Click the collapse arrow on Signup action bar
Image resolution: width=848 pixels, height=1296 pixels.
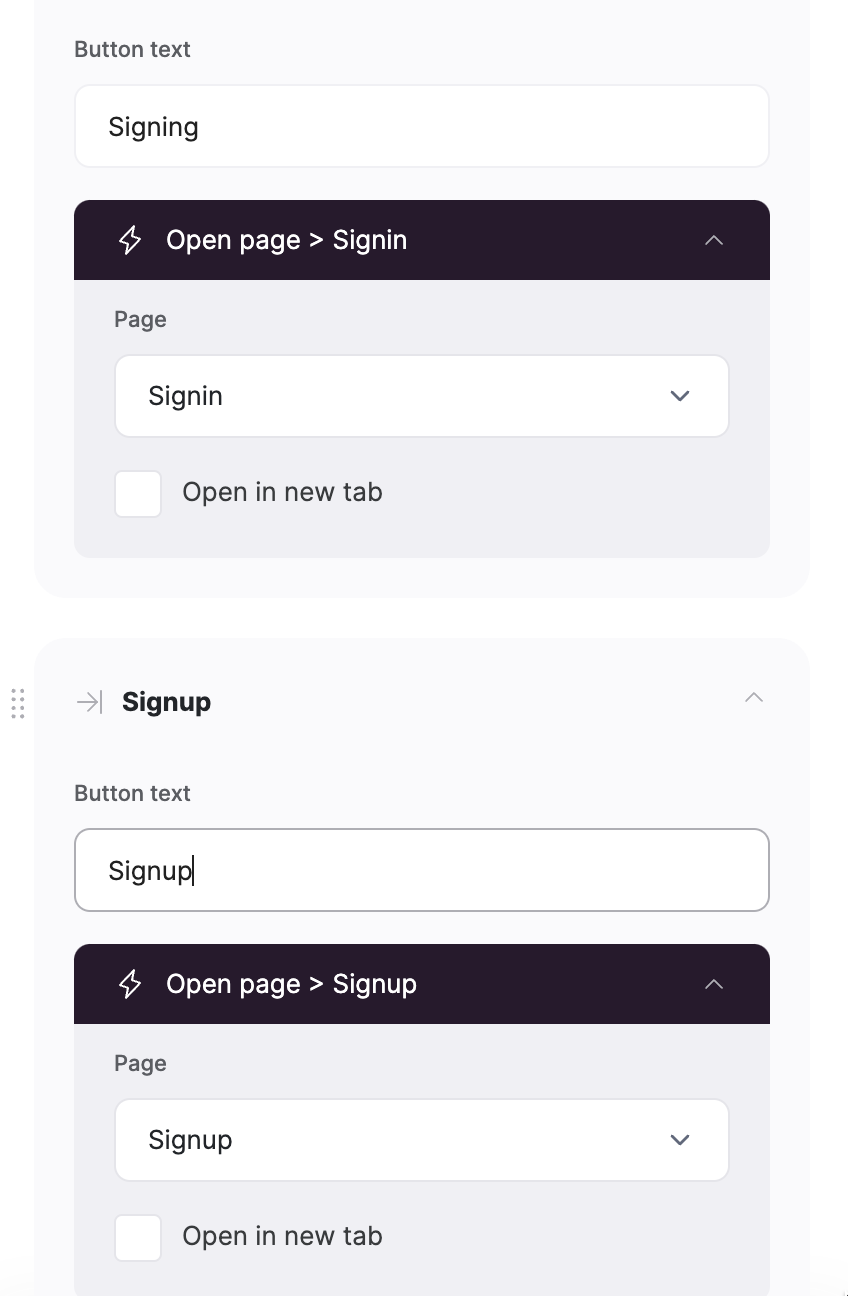coord(714,984)
